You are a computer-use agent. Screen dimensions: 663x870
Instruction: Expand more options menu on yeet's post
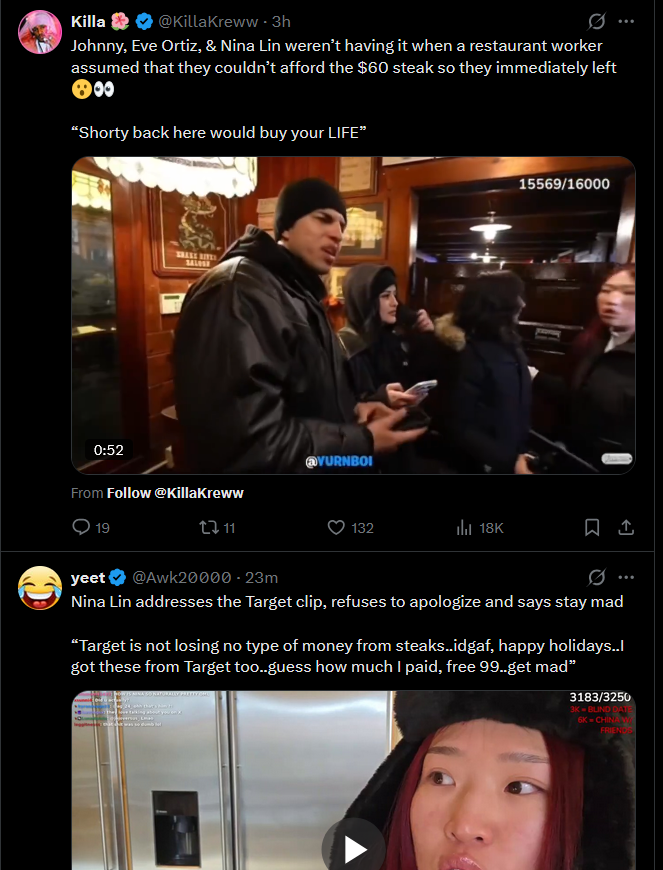pos(626,578)
